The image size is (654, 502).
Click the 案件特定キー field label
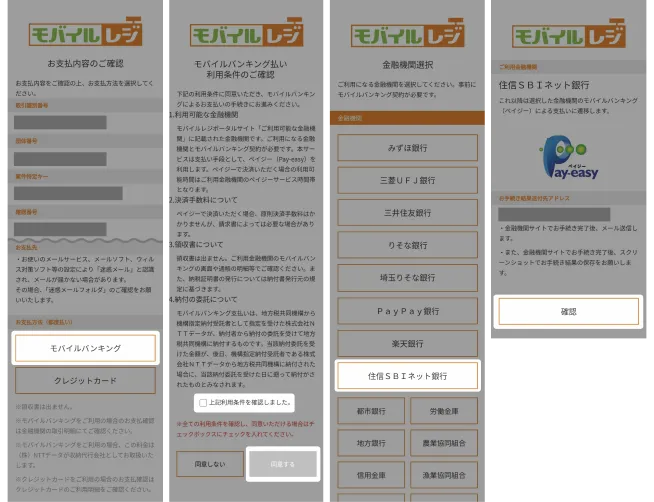coord(32,176)
